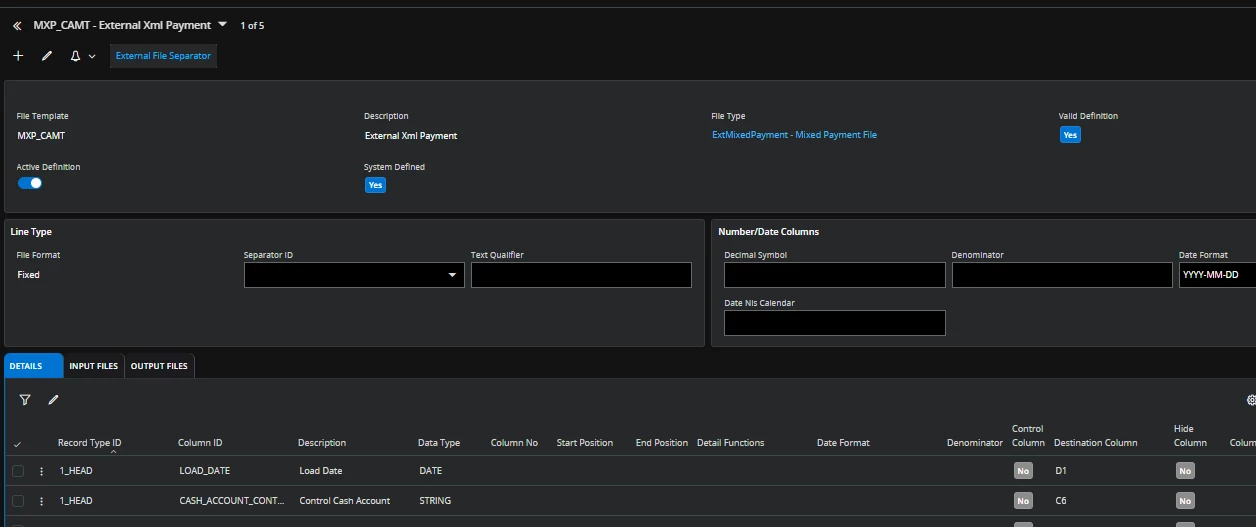Click the pencil edit icon in header toolbar
The image size is (1256, 527).
[46, 56]
